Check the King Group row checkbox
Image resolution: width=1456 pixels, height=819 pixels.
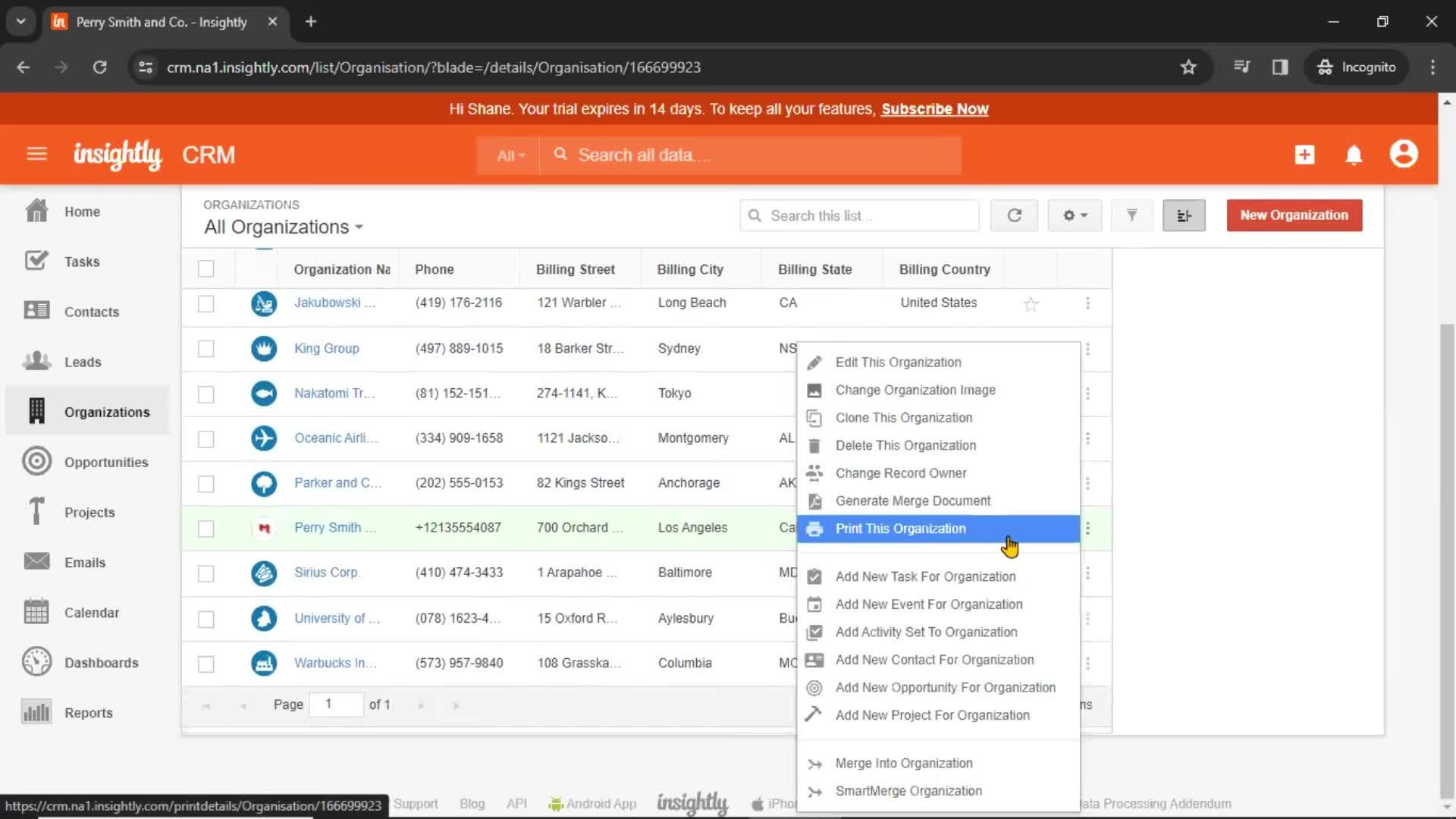pyautogui.click(x=206, y=349)
